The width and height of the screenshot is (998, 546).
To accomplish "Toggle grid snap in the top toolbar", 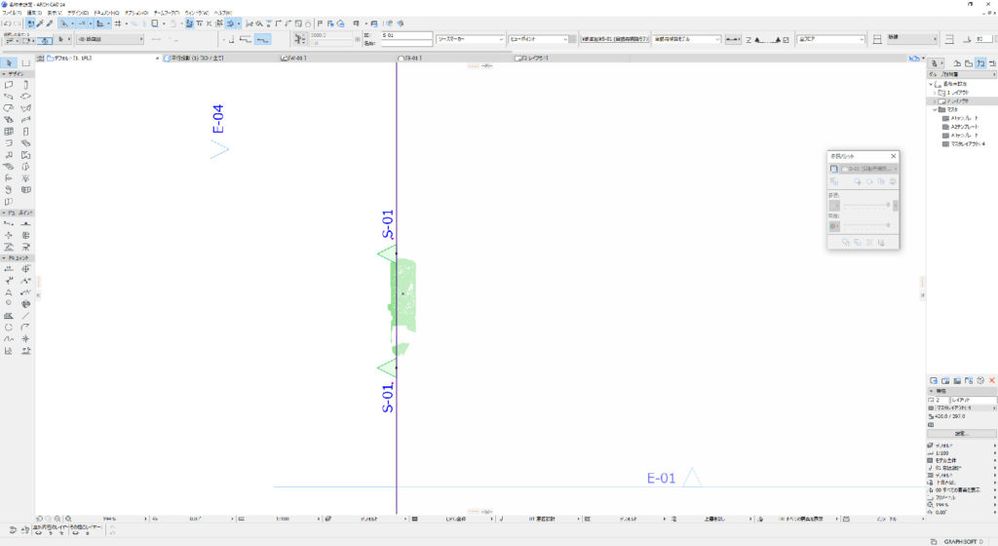I will click(x=118, y=24).
